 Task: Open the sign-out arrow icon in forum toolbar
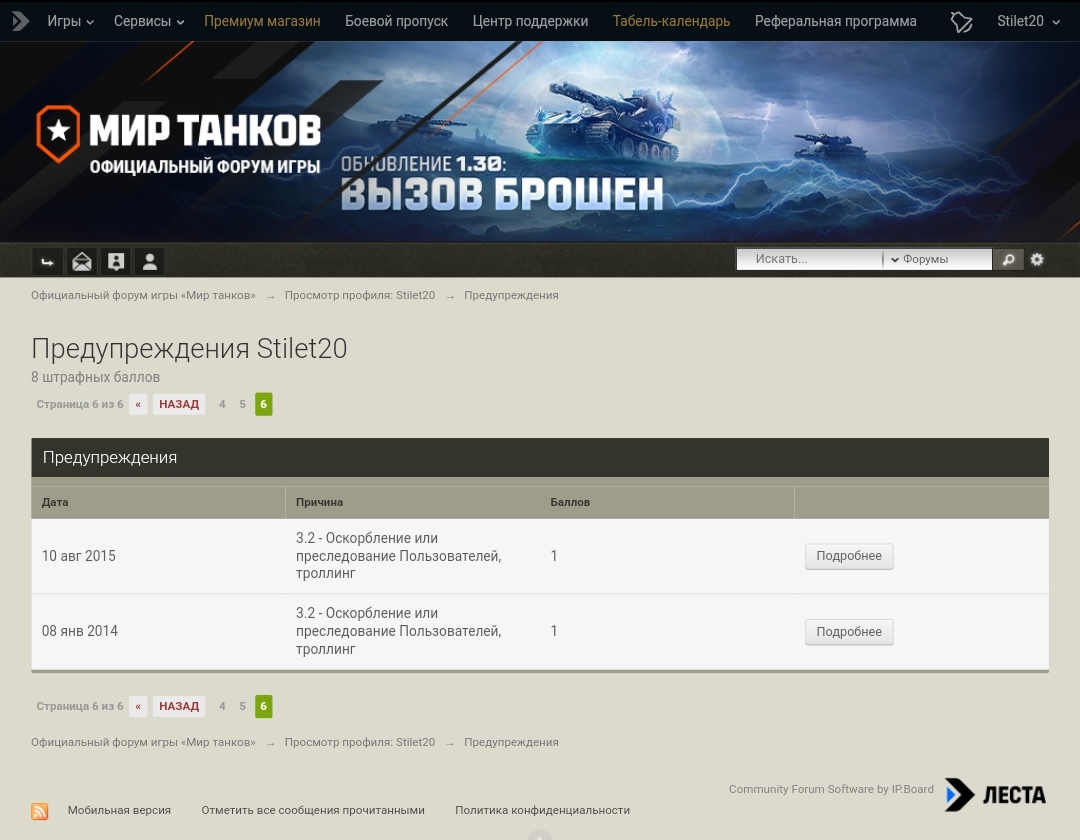tap(48, 262)
